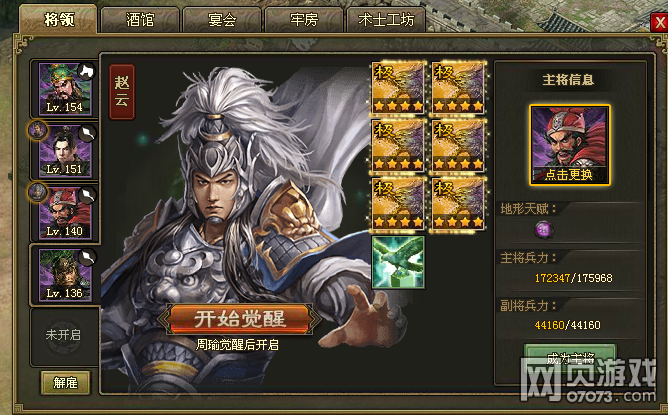This screenshot has height=415, width=668.
Task: Click the green eagle skill icon
Action: tap(398, 262)
